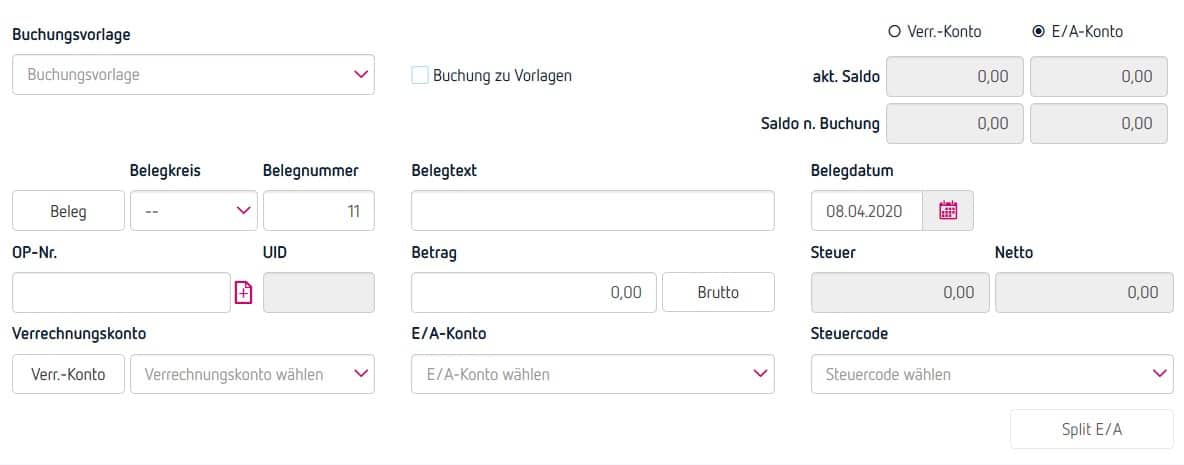Expand the E/A-Konto wählen dropdown
This screenshot has width=1184, height=465.
[592, 374]
